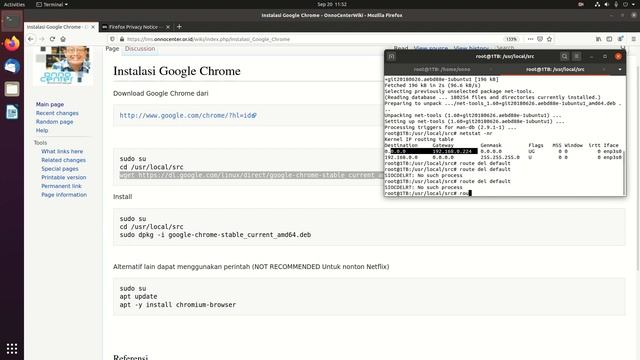Viewport: 640px width, 360px height.
Task: Open Firefox account icon
Action: click(620, 39)
